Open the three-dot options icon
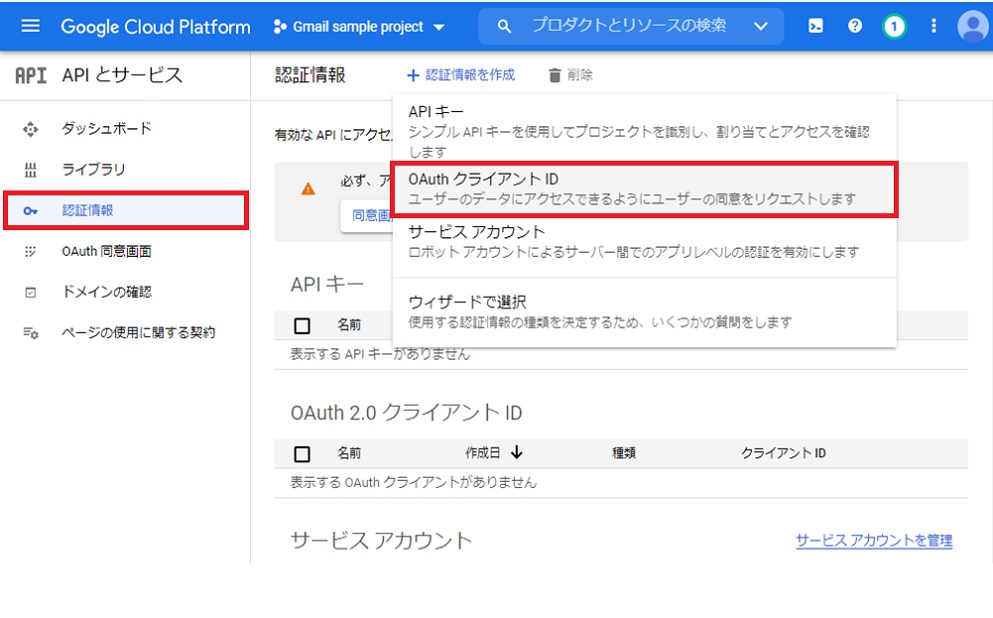 932,26
